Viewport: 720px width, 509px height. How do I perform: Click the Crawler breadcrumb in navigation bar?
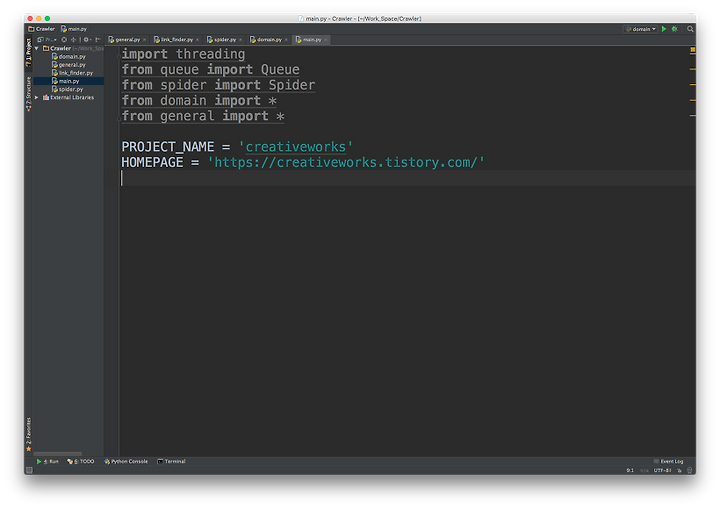42,29
